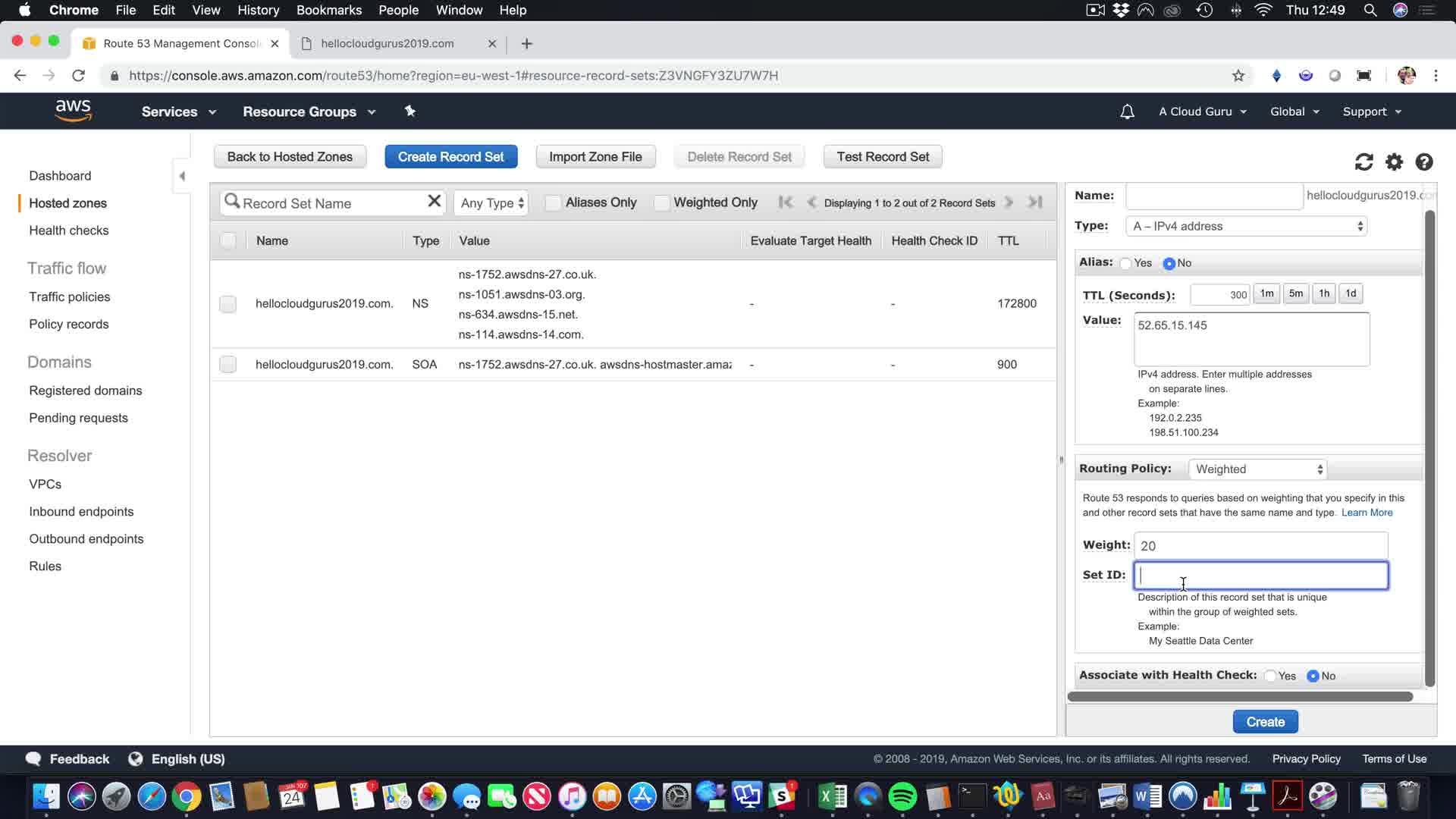
Task: Open the AWS notifications bell
Action: pos(1127,111)
